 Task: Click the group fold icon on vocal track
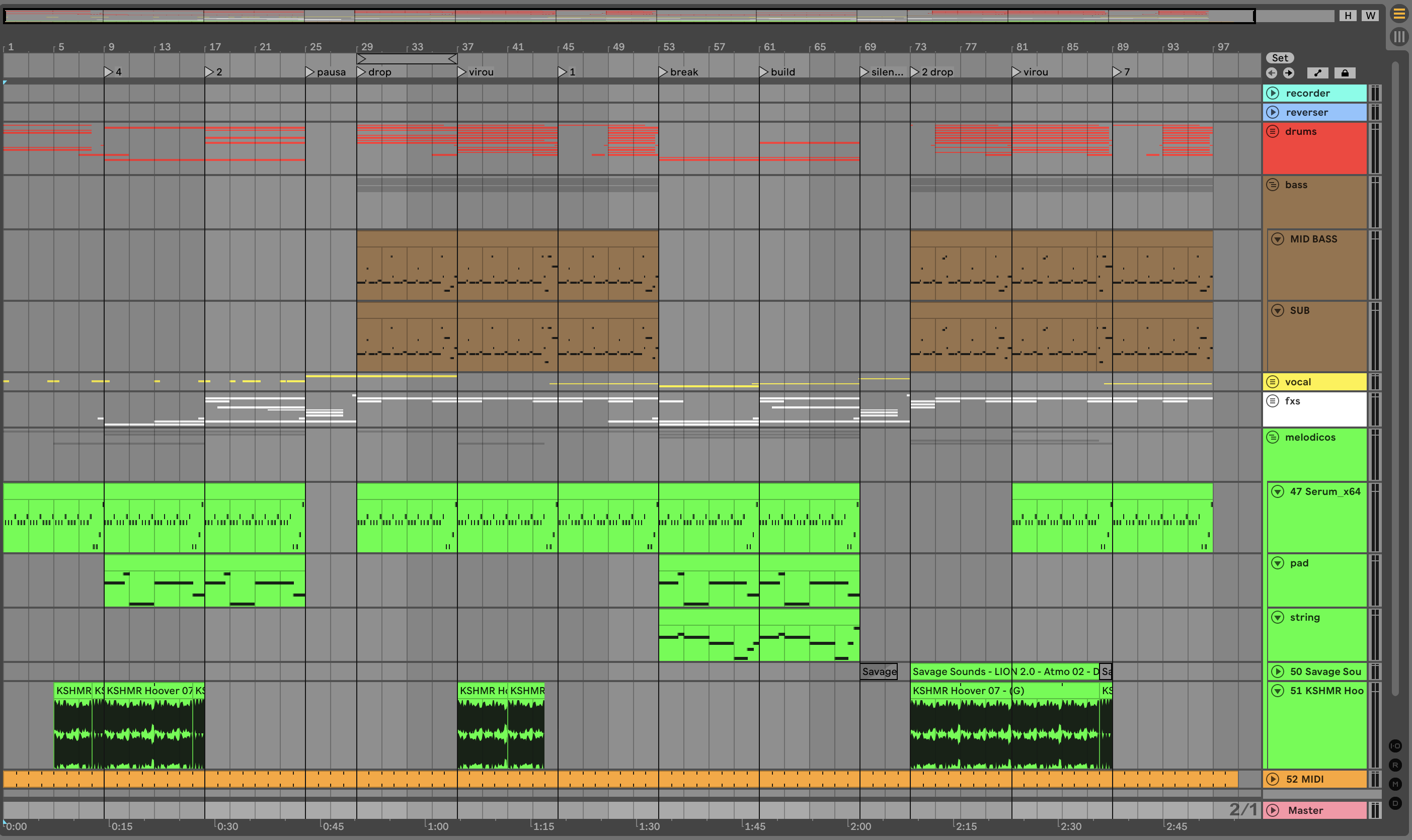(x=1273, y=381)
